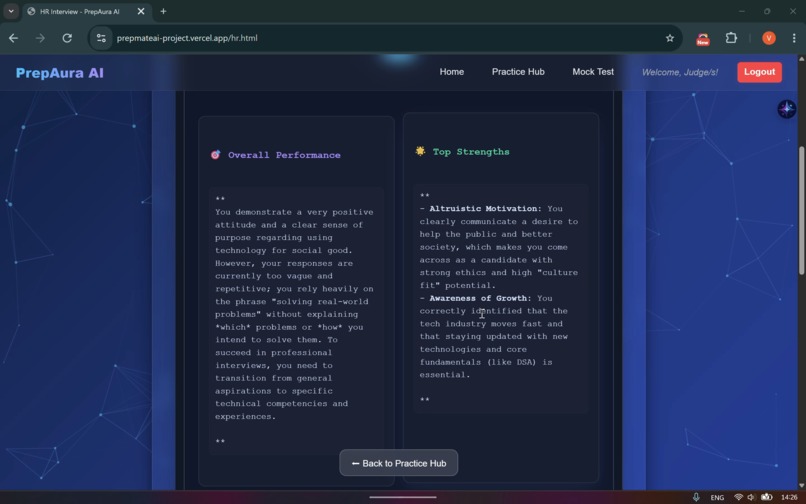
Task: Click the volume speaker tray icon
Action: [751, 497]
